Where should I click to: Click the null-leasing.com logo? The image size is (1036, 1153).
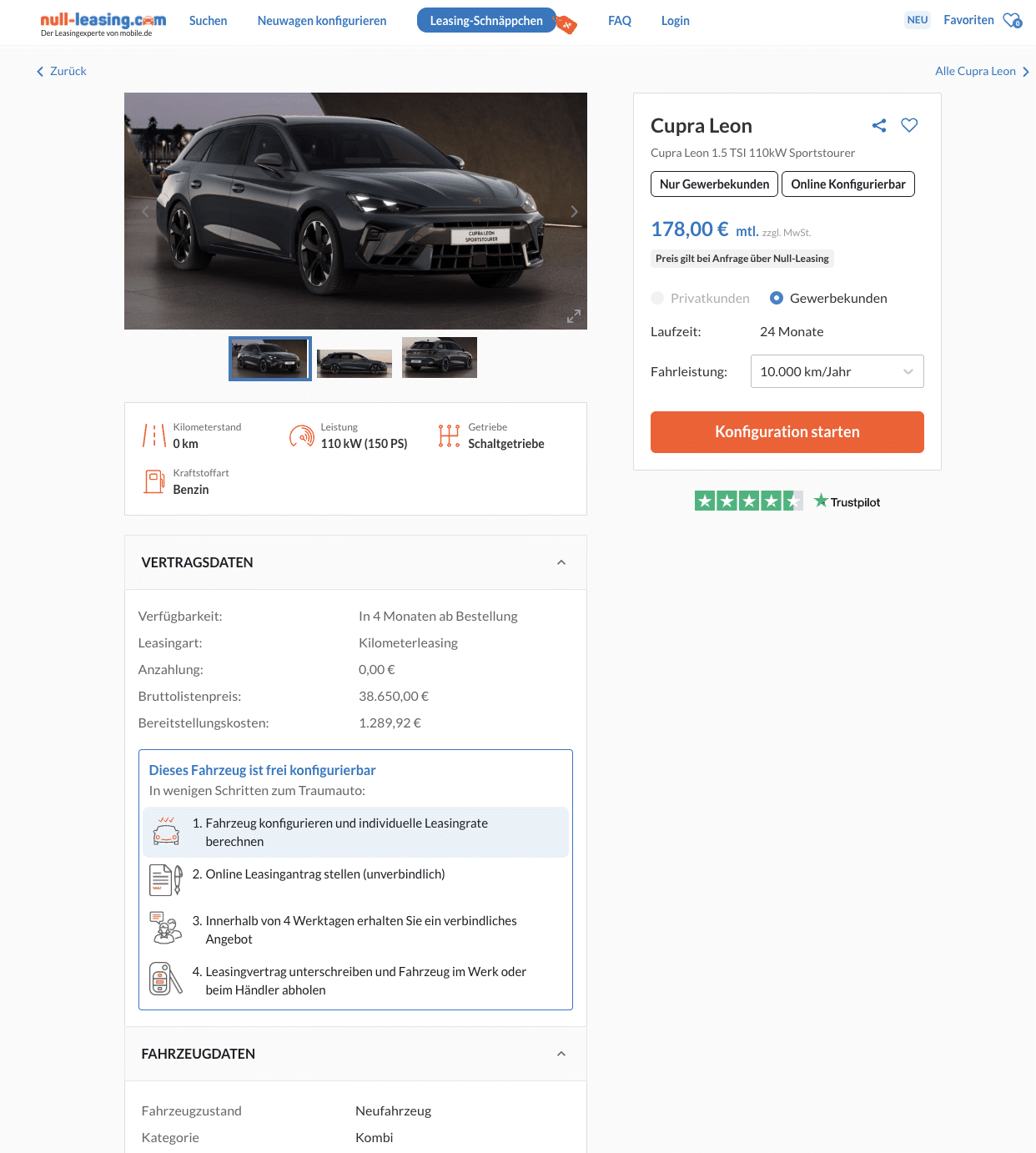103,23
